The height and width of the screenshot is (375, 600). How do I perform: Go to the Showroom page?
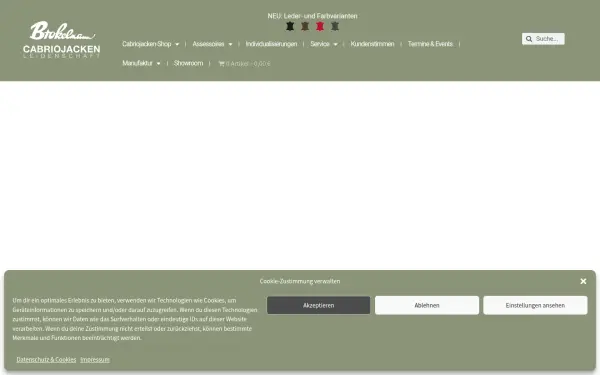point(188,63)
